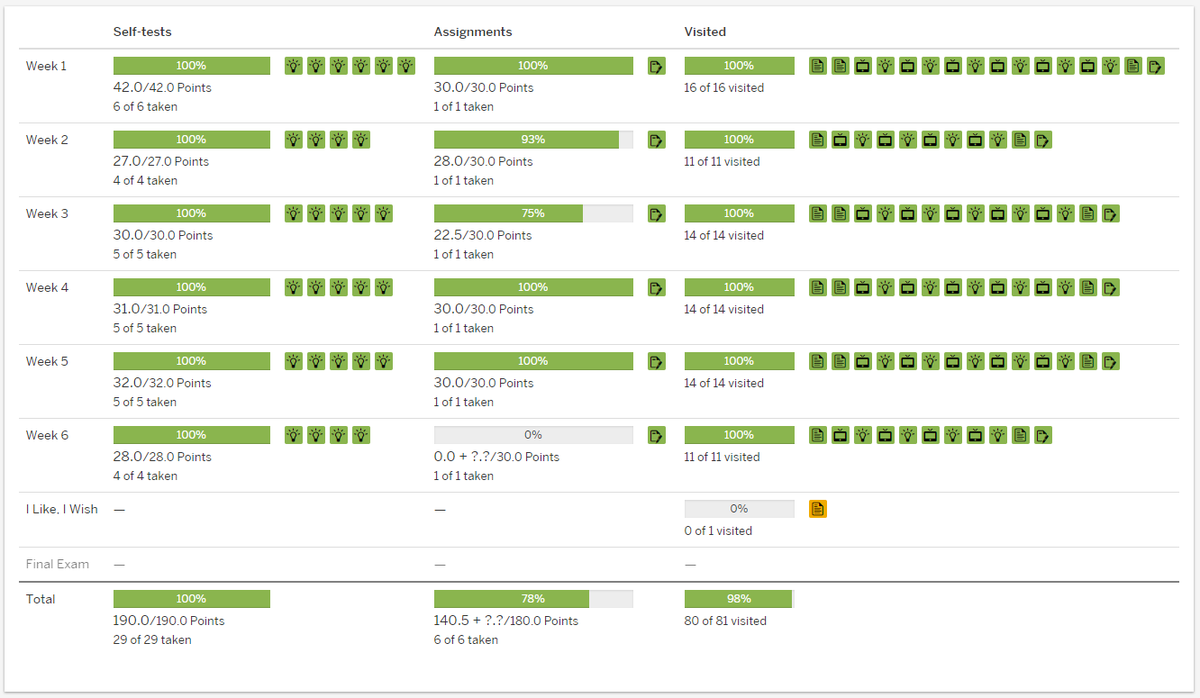Select the "Self-tests" column header
This screenshot has width=1200, height=698.
pos(142,32)
